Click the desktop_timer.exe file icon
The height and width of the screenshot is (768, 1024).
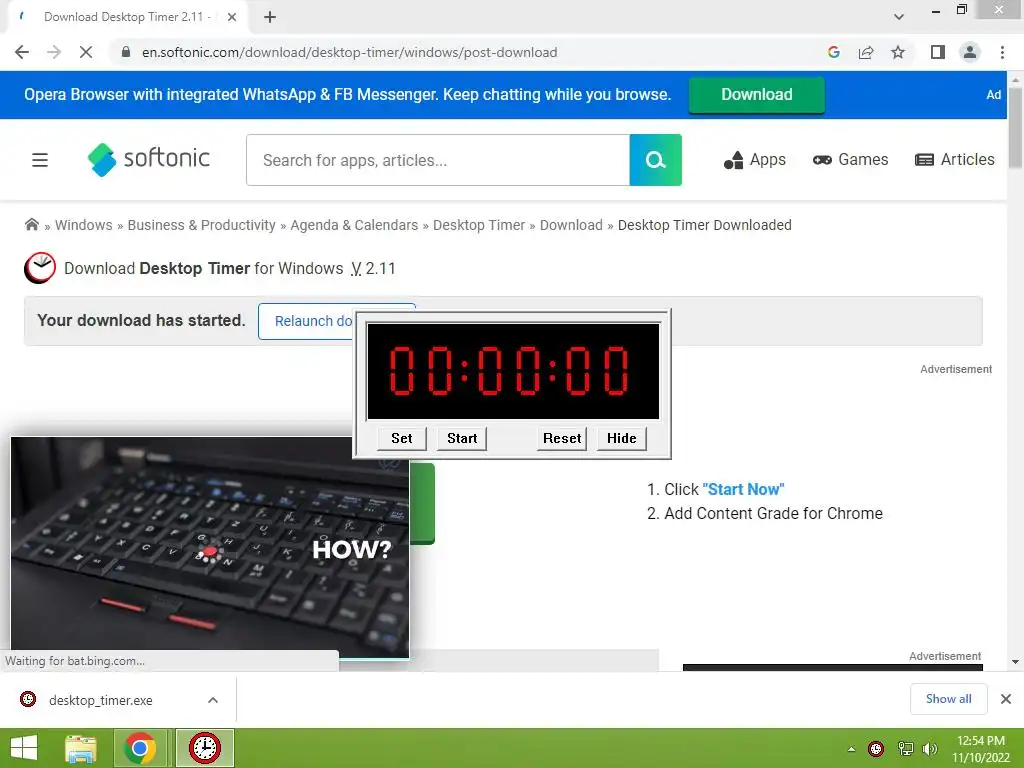[x=28, y=699]
